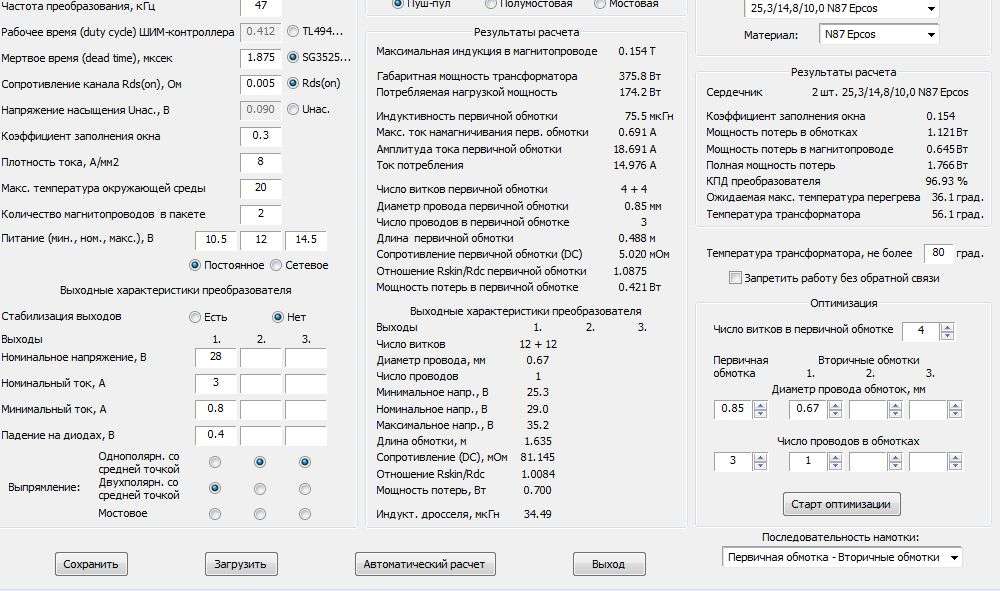Select the TL494 controller radio button
Image resolution: width=1000 pixels, height=591 pixels.
293,31
